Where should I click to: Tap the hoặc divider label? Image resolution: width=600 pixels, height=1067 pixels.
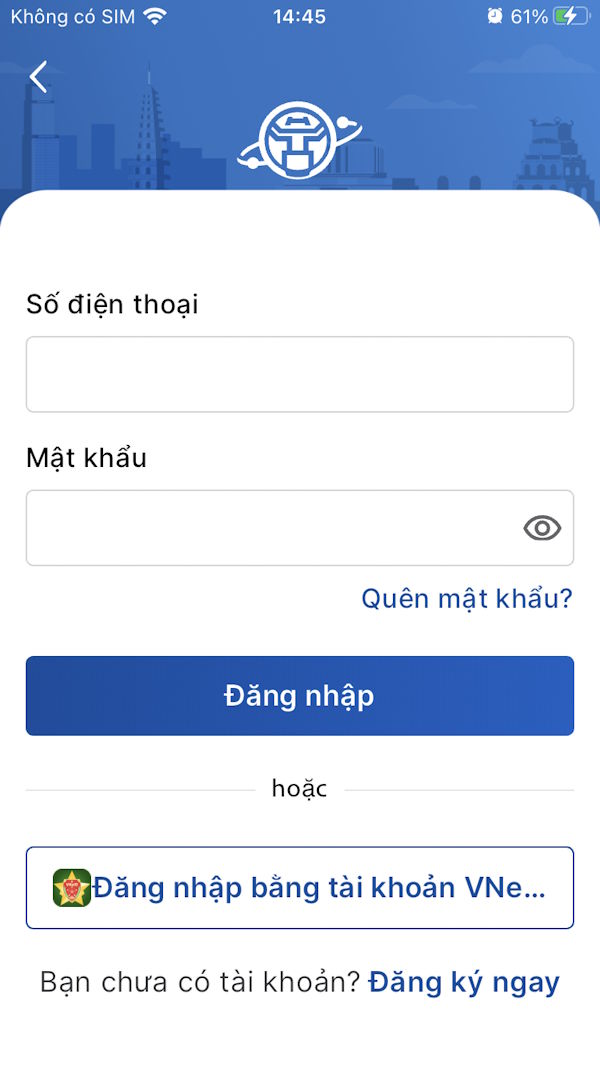coord(299,788)
